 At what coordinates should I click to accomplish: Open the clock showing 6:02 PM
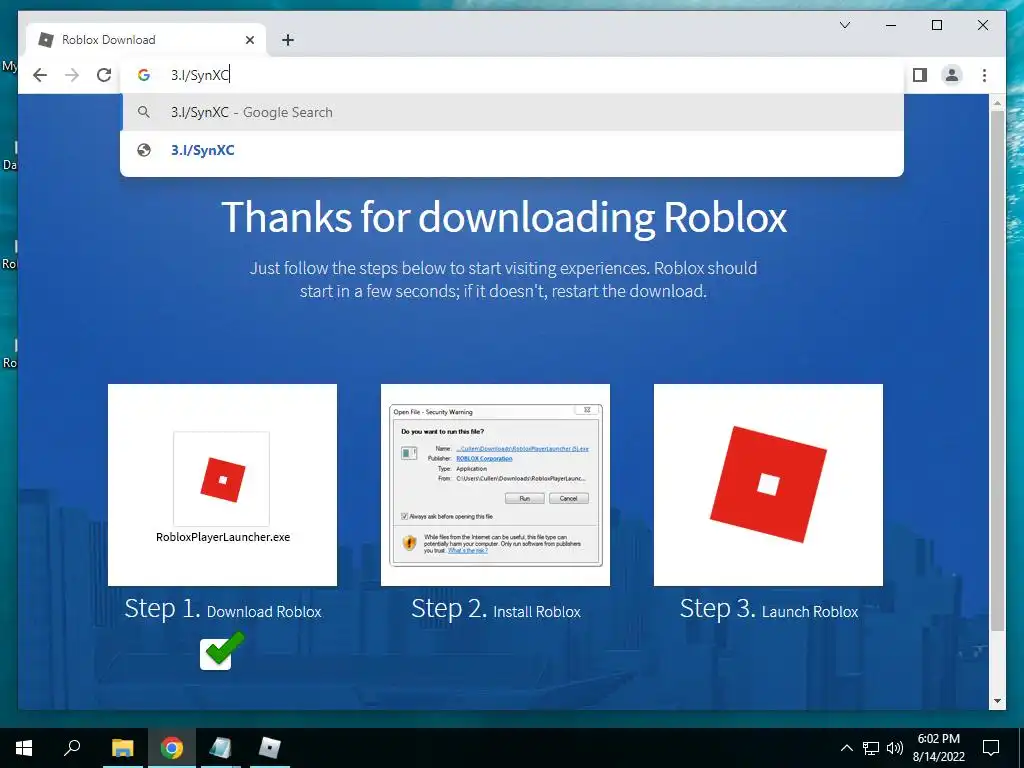(x=938, y=748)
